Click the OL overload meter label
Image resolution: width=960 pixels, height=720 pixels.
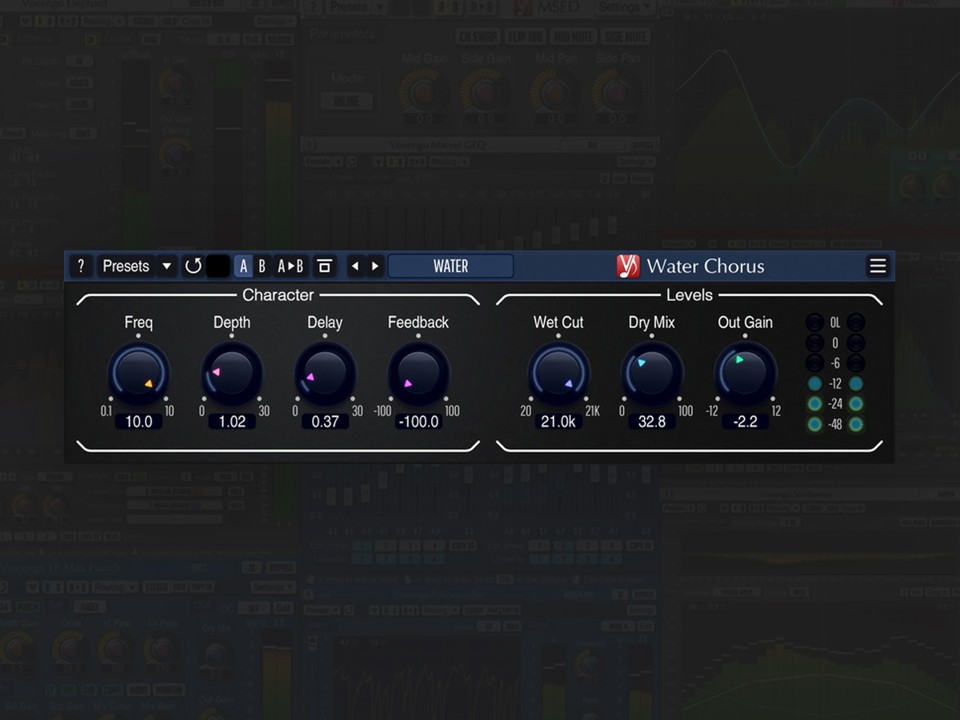pyautogui.click(x=835, y=323)
